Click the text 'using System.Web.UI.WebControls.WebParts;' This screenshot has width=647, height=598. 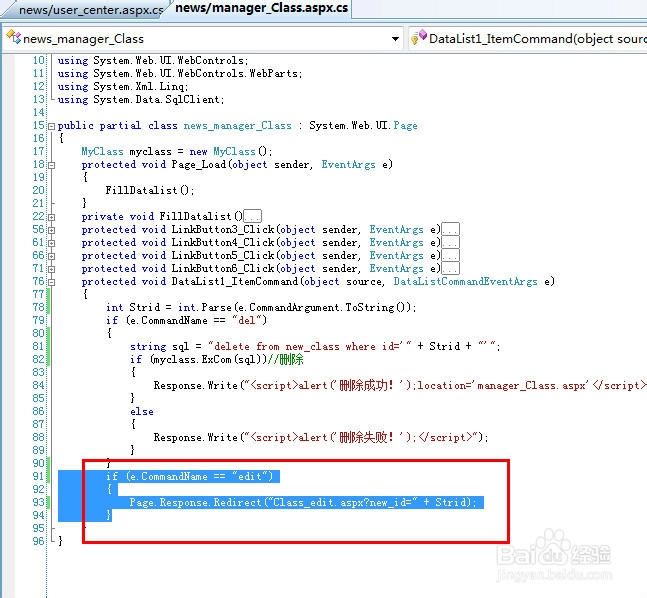tap(179, 73)
